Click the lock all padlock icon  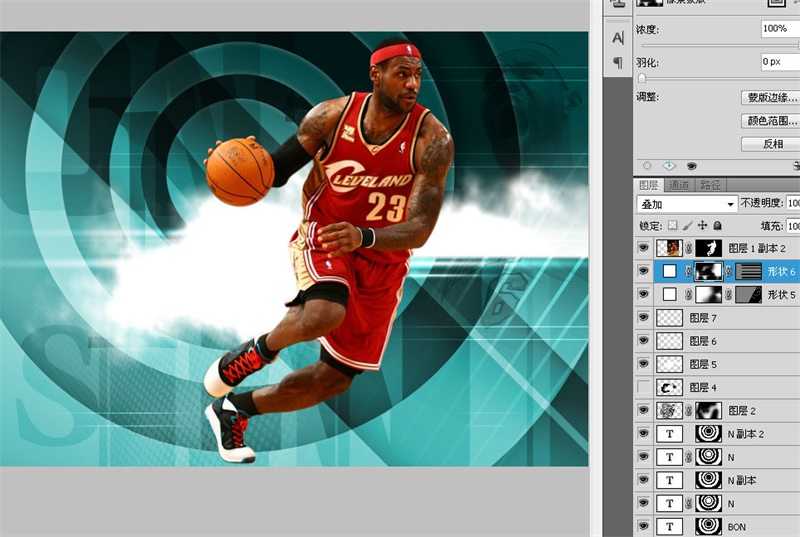(717, 226)
